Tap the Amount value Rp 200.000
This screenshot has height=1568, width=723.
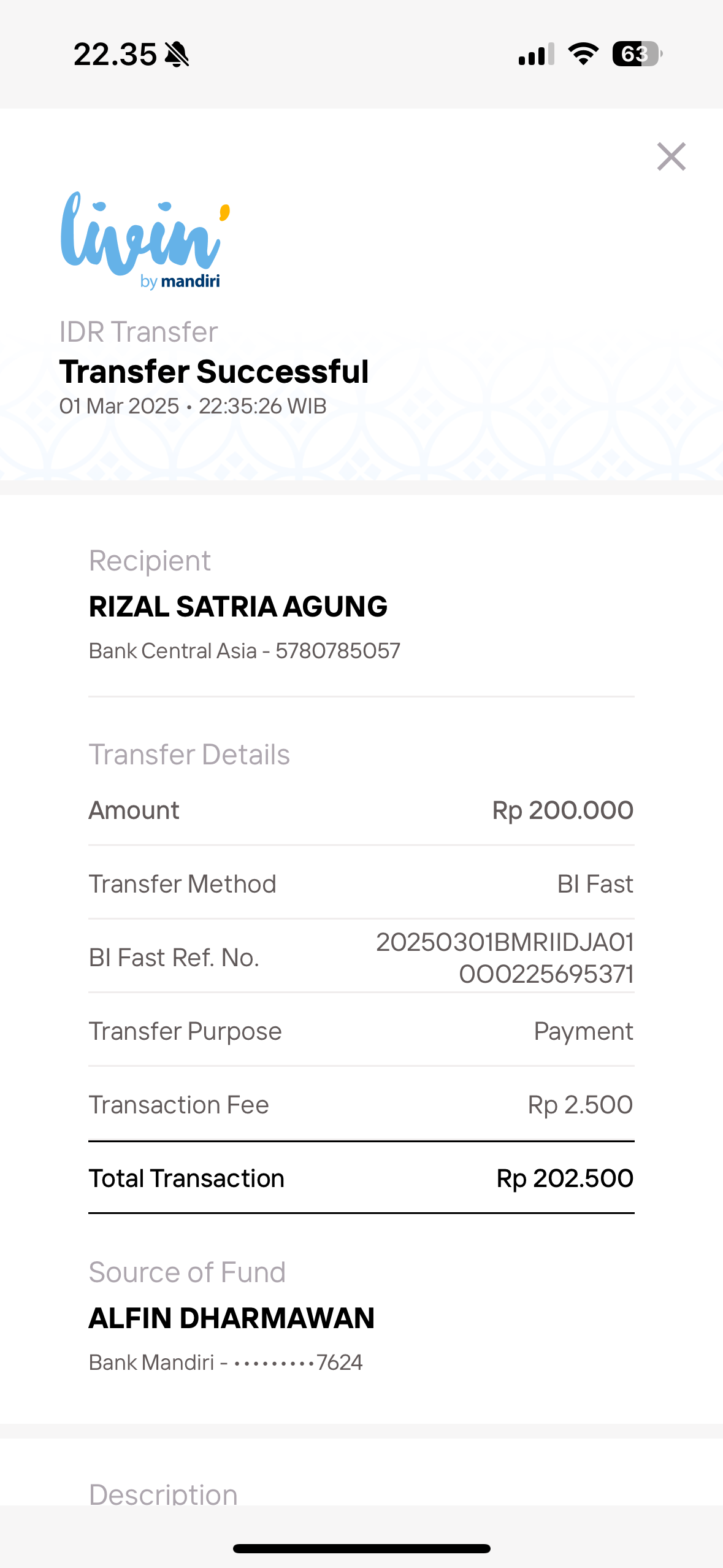click(x=562, y=810)
